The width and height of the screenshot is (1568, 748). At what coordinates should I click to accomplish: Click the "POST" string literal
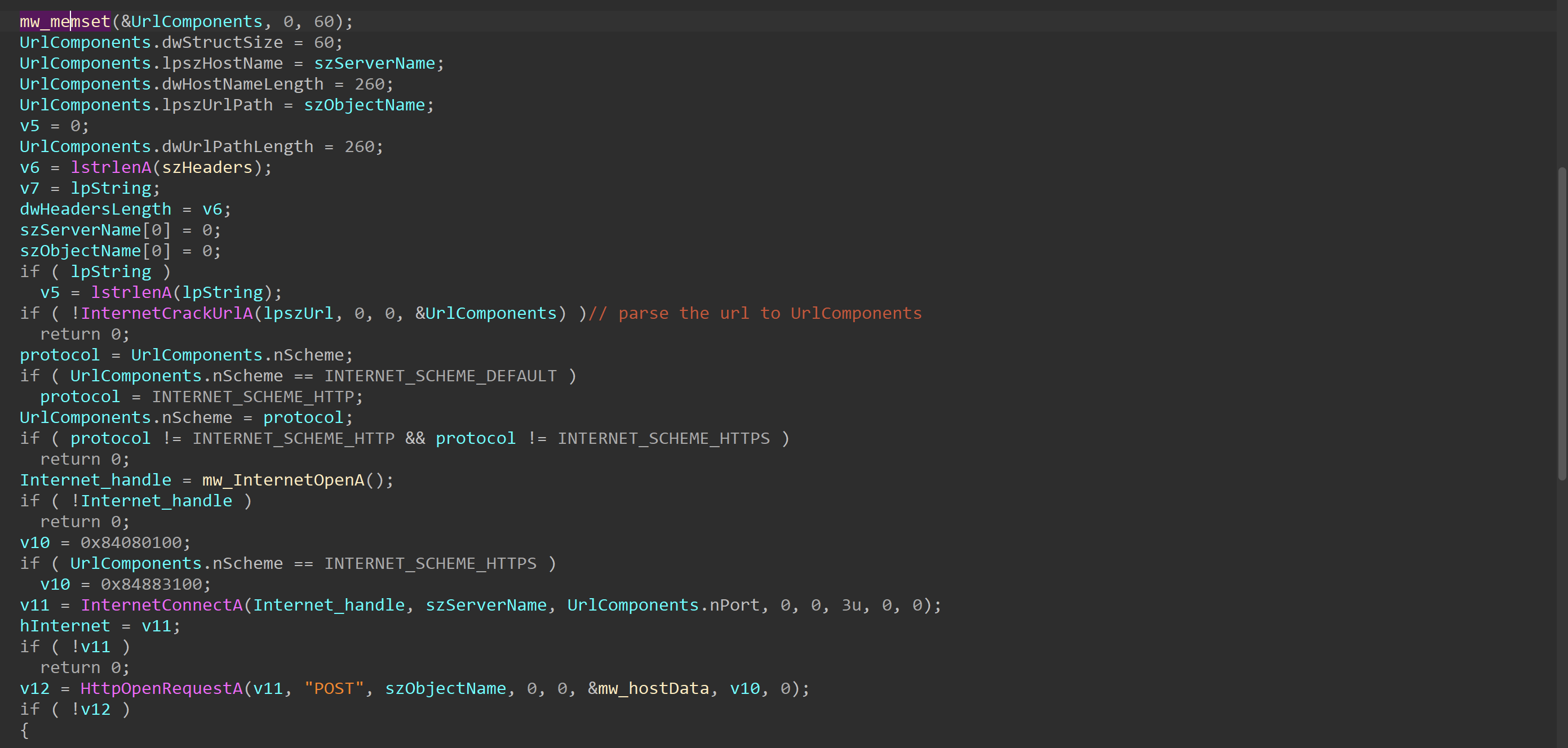(334, 688)
